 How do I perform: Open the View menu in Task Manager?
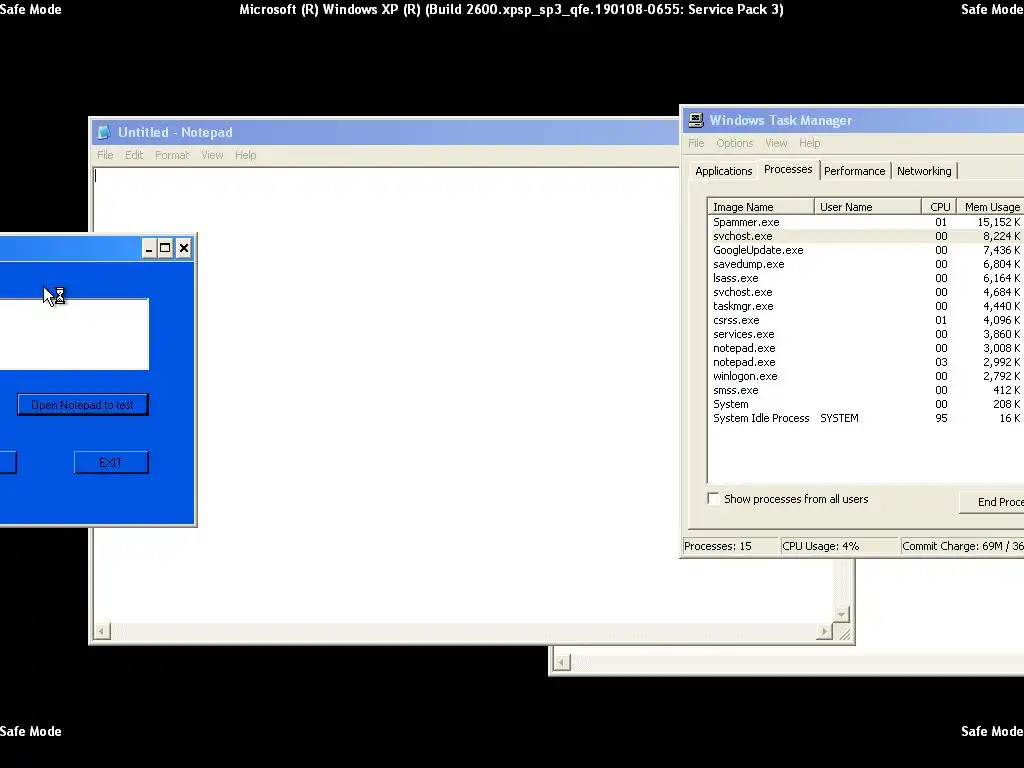776,143
